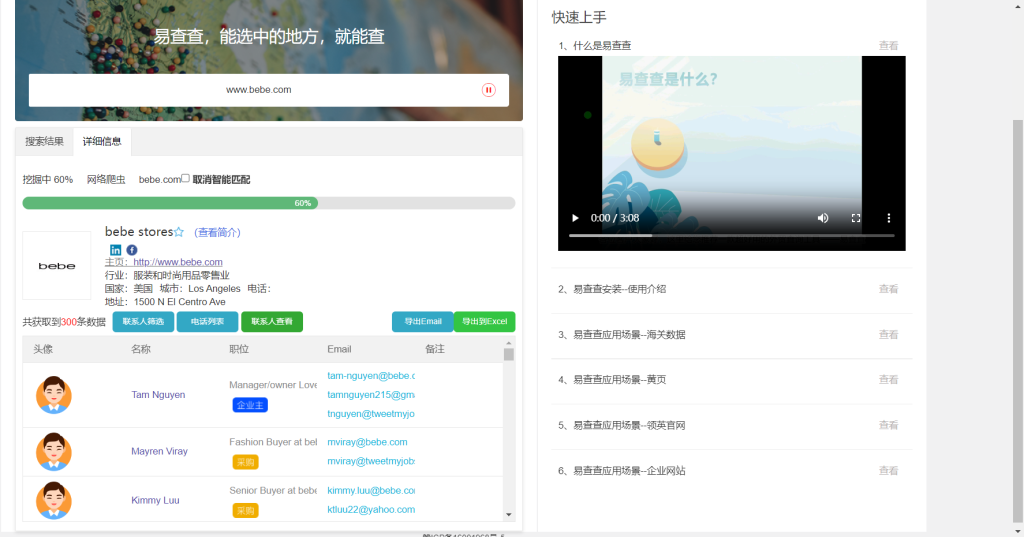Star bebe stores as favorite
Image resolution: width=1024 pixels, height=537 pixels.
point(179,232)
